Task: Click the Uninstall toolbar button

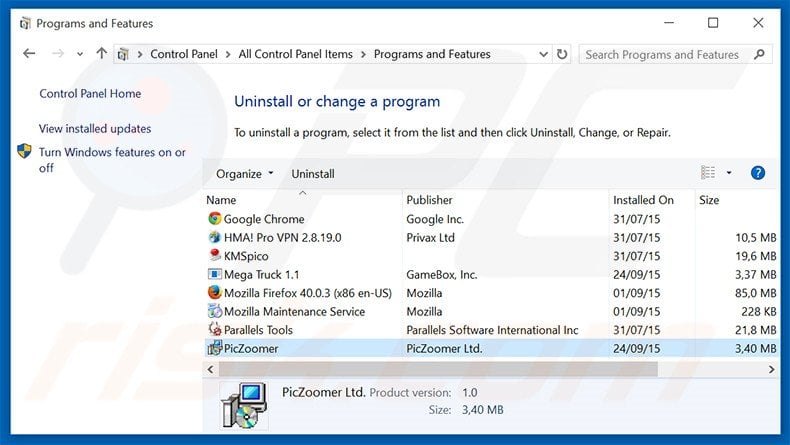Action: coord(313,173)
